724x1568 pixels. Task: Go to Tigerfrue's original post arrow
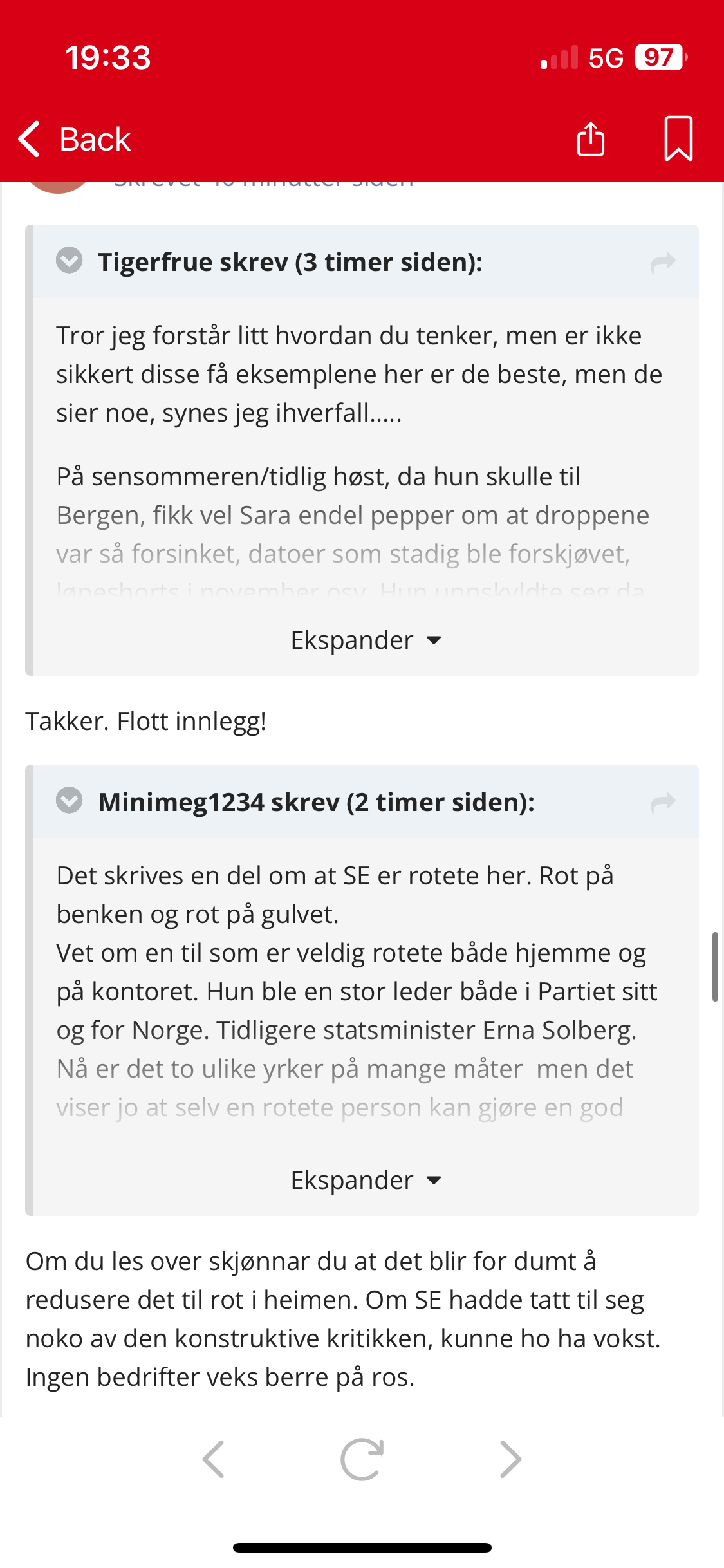click(663, 263)
